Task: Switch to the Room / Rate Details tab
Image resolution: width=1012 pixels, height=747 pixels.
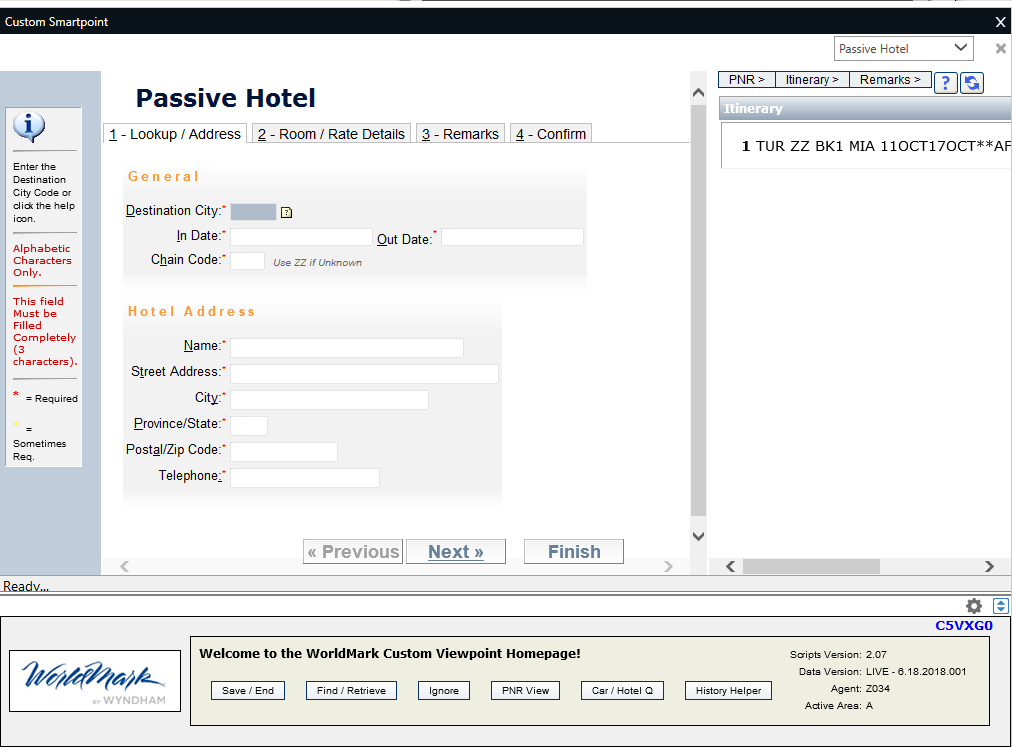Action: click(x=330, y=133)
